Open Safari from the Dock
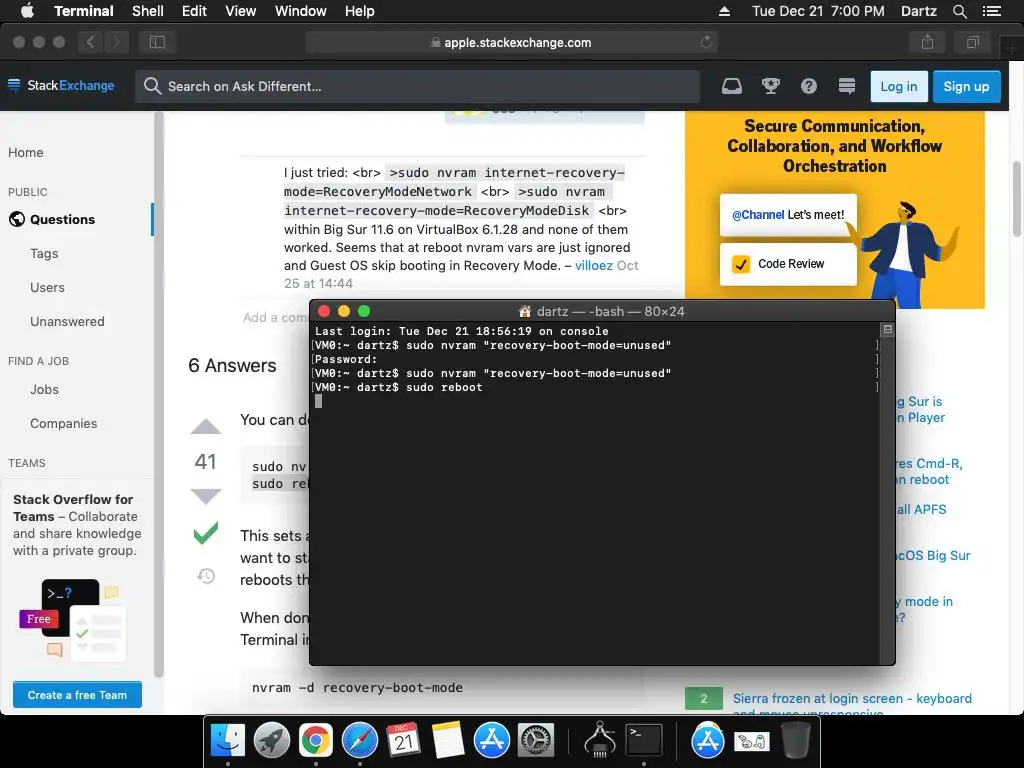 [360, 741]
